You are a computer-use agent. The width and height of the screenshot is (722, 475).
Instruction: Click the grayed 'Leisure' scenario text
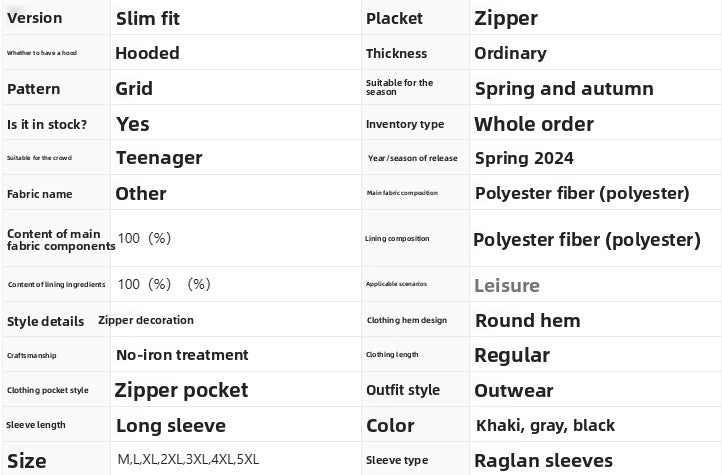(x=507, y=285)
